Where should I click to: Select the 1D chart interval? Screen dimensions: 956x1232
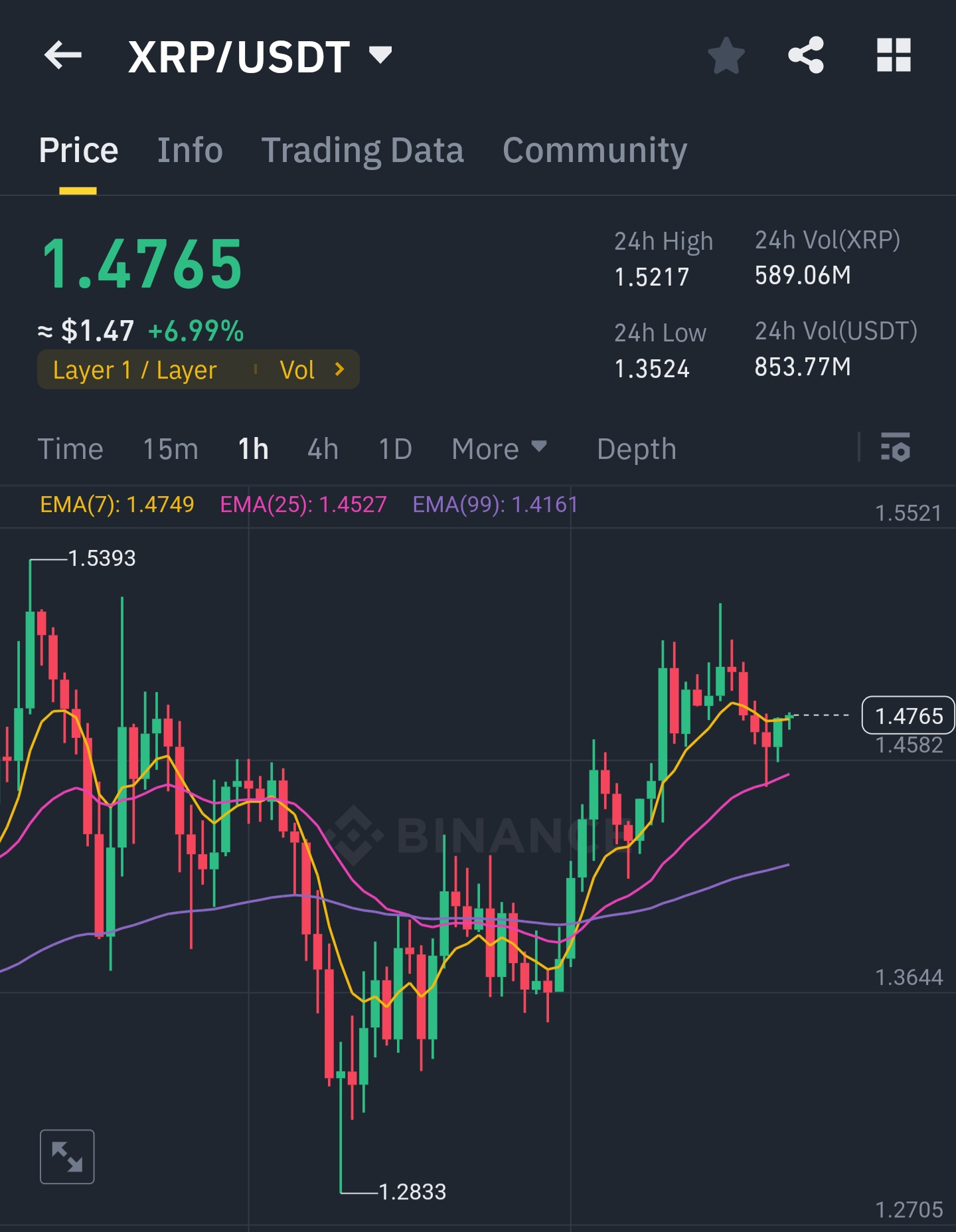[x=395, y=449]
